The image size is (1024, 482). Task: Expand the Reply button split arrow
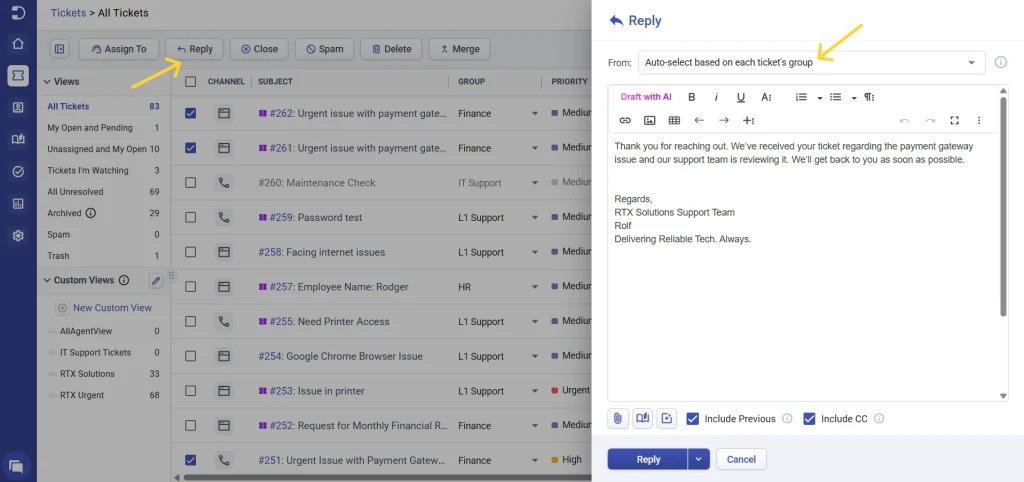700,459
